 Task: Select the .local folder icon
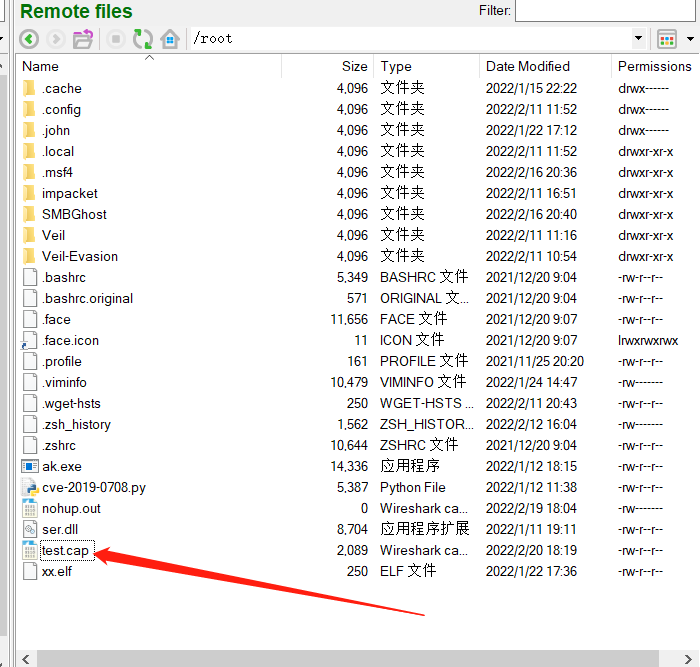click(29, 151)
